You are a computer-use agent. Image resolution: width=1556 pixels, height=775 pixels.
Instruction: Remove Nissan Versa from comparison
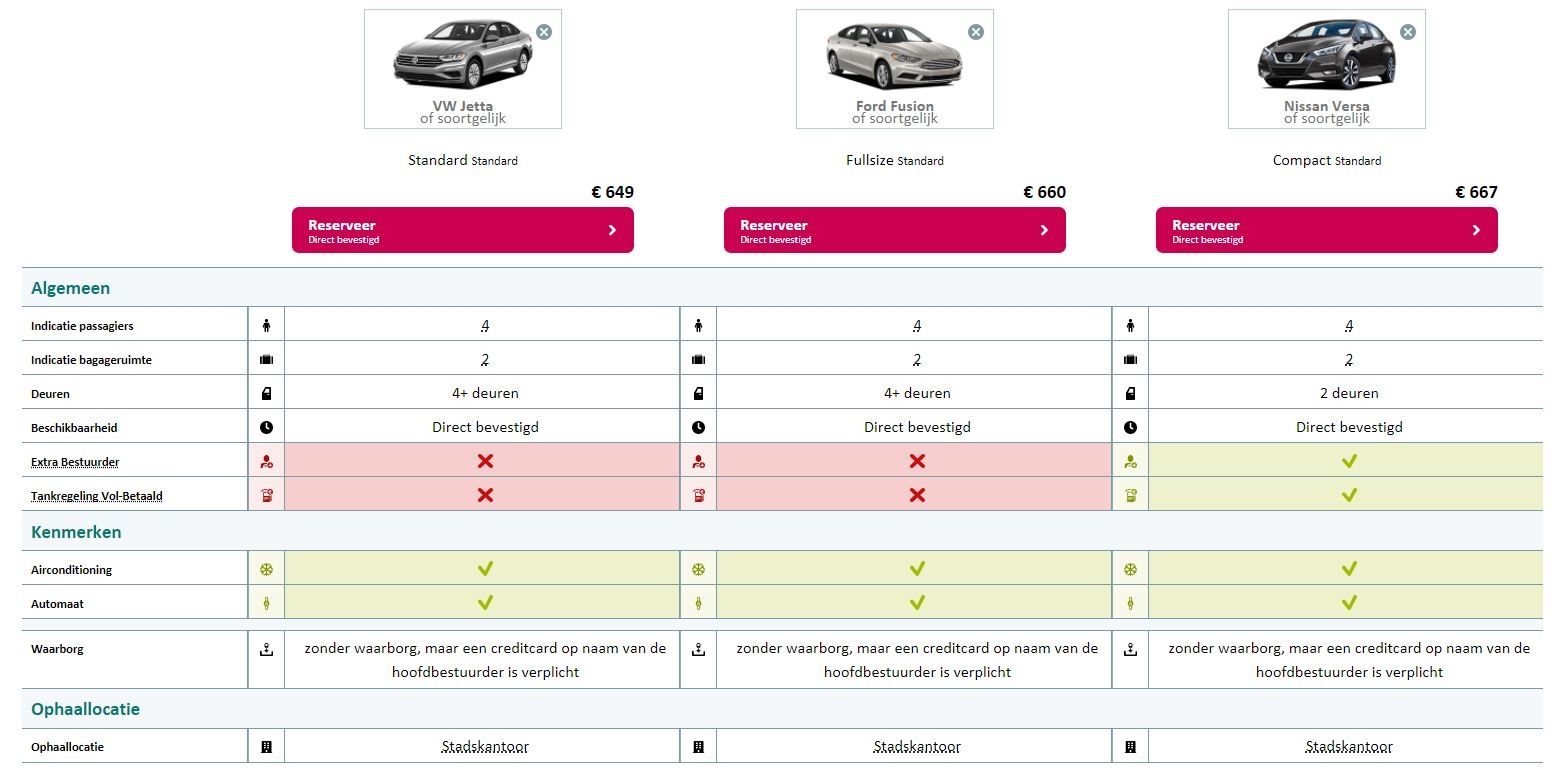tap(1408, 32)
